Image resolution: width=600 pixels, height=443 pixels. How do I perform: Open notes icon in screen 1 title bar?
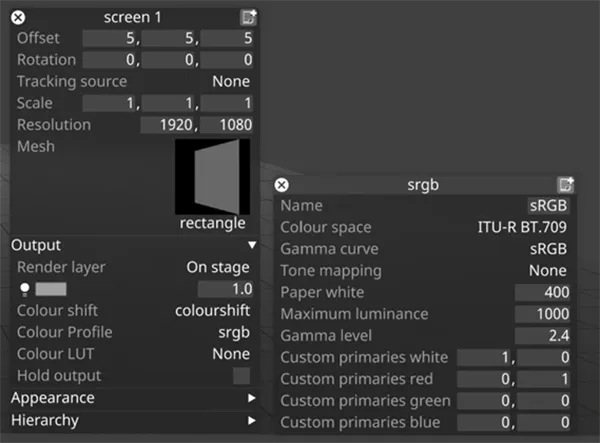click(x=248, y=18)
